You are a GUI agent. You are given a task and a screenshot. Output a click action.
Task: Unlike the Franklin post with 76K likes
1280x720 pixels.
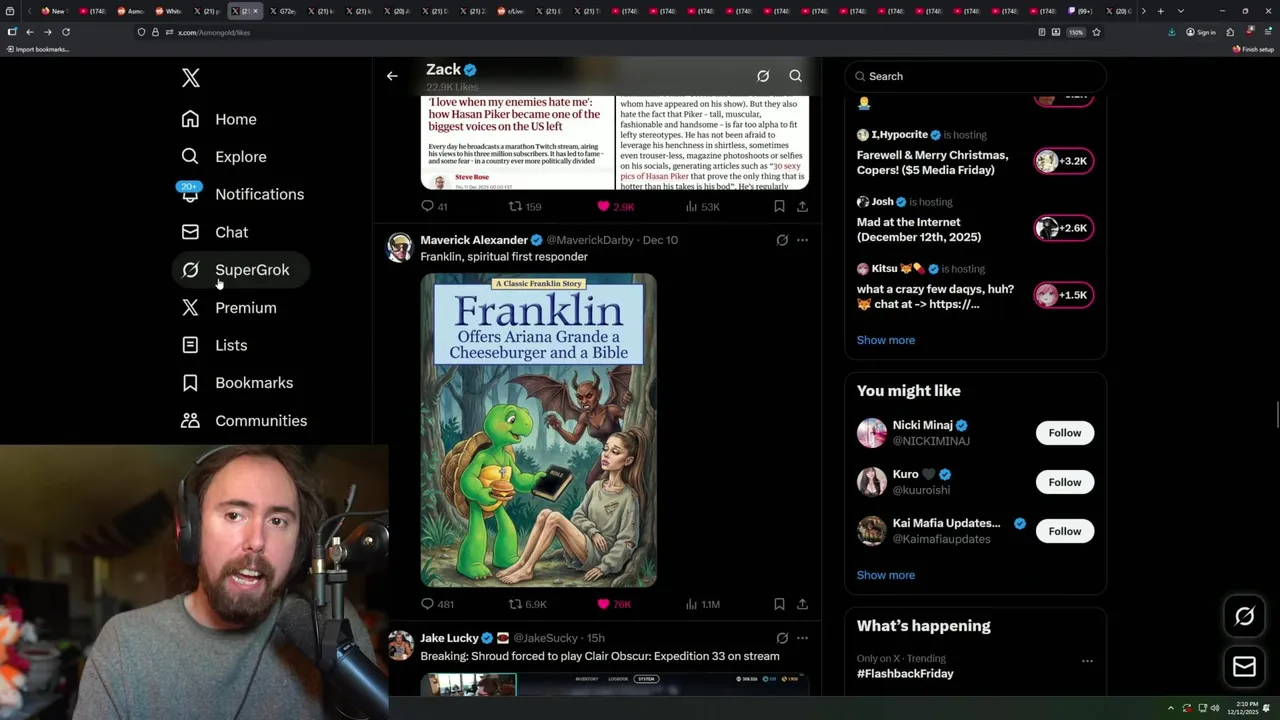(614, 604)
